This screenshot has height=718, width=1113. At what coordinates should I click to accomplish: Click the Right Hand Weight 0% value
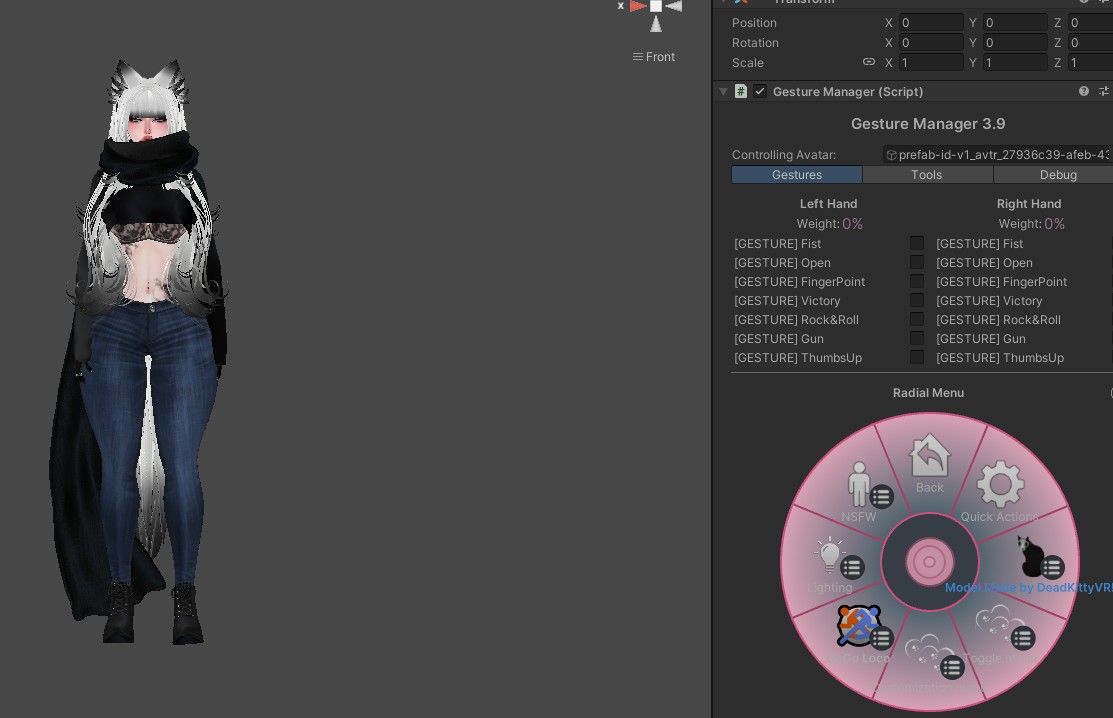pos(1055,223)
